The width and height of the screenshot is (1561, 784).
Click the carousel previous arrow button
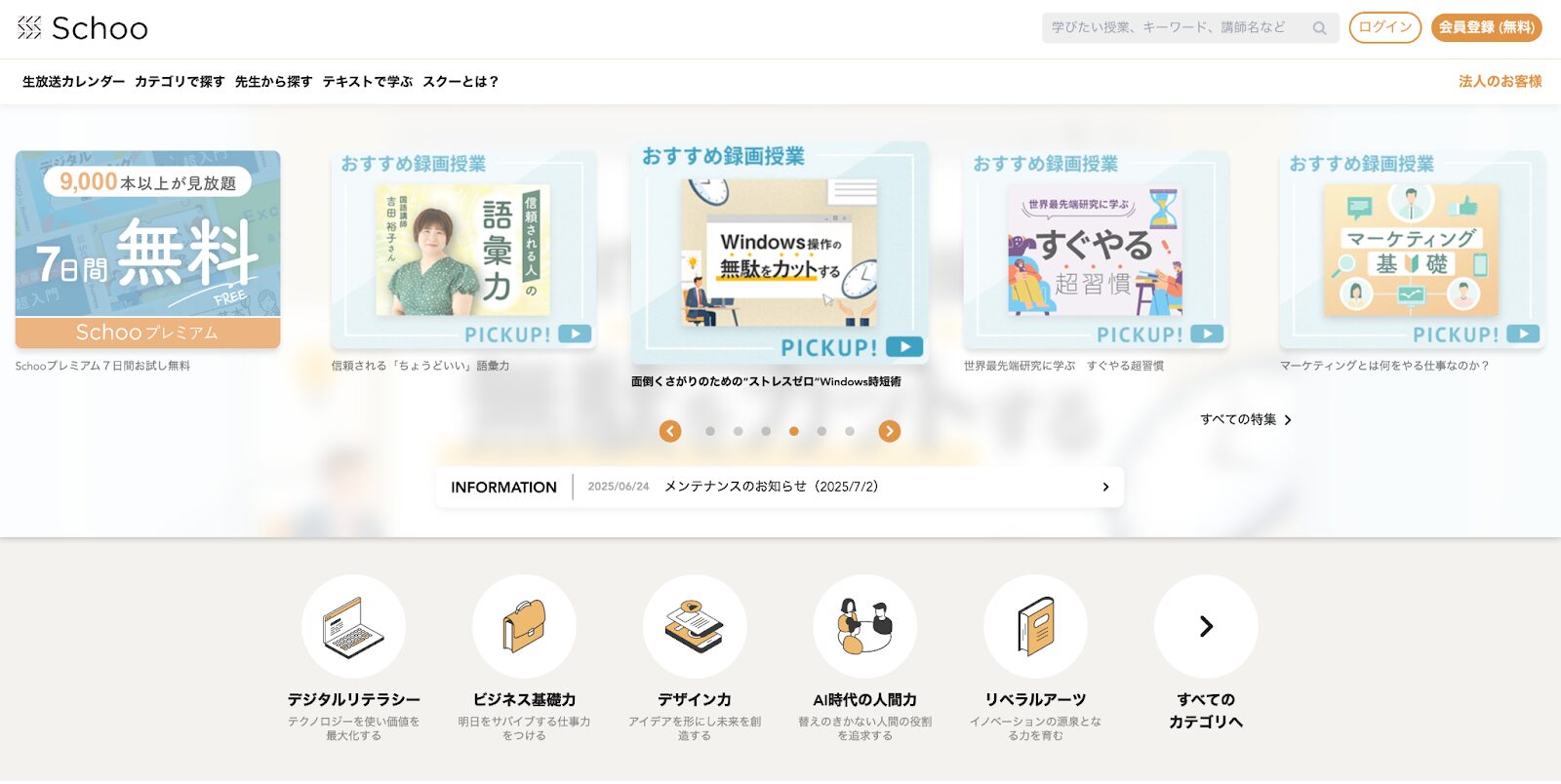[670, 431]
